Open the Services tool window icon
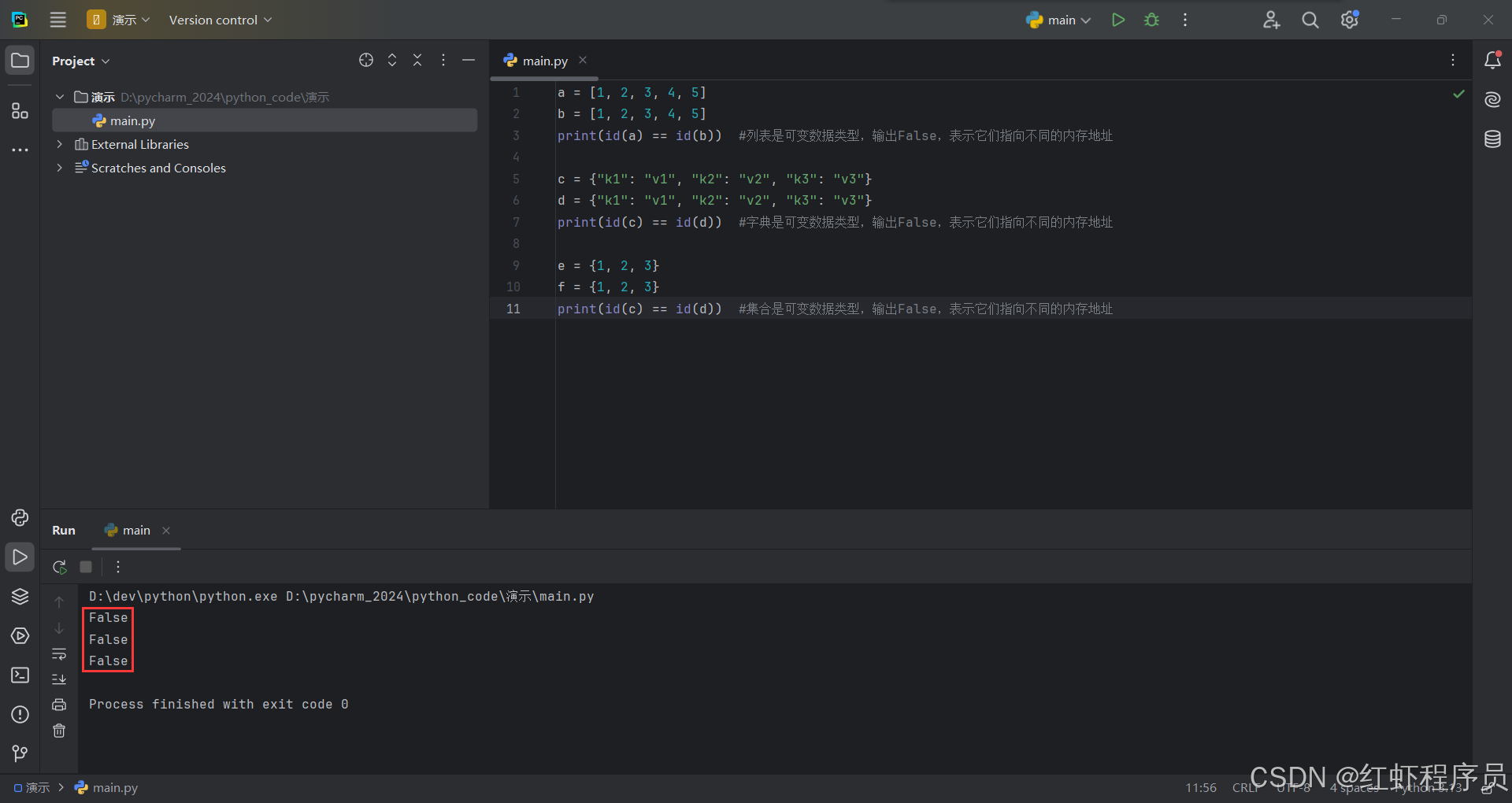This screenshot has width=1512, height=803. click(20, 635)
